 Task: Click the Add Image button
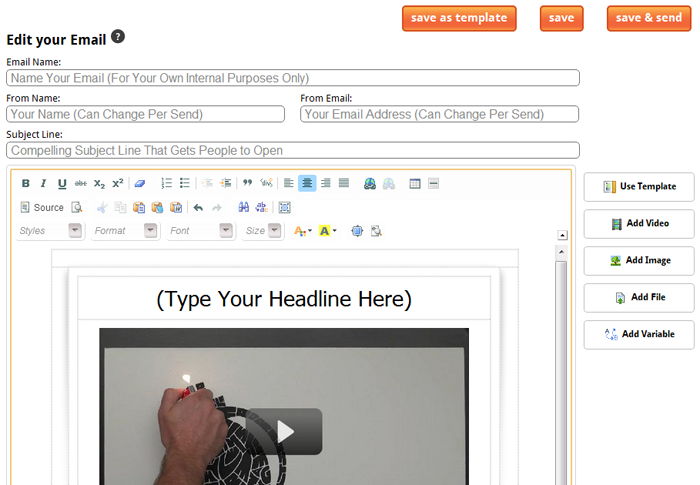(x=639, y=260)
